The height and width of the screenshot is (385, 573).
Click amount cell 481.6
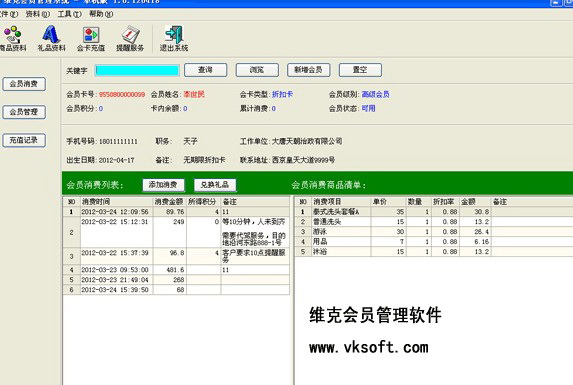[170, 270]
